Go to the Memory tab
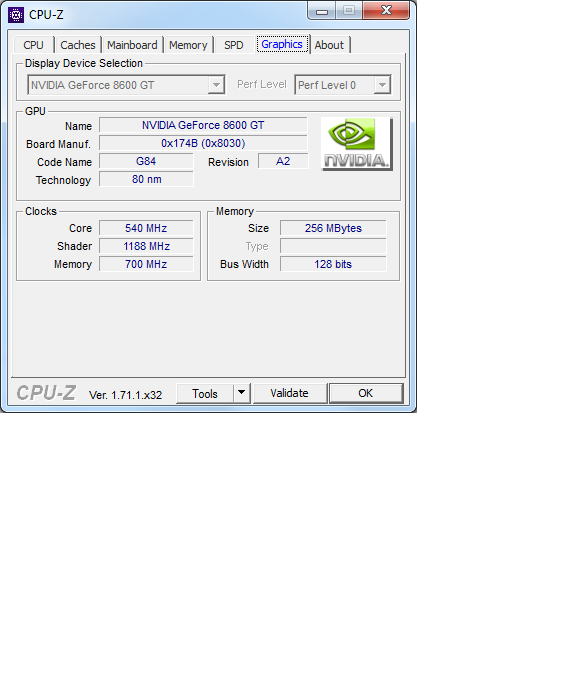 pos(188,45)
